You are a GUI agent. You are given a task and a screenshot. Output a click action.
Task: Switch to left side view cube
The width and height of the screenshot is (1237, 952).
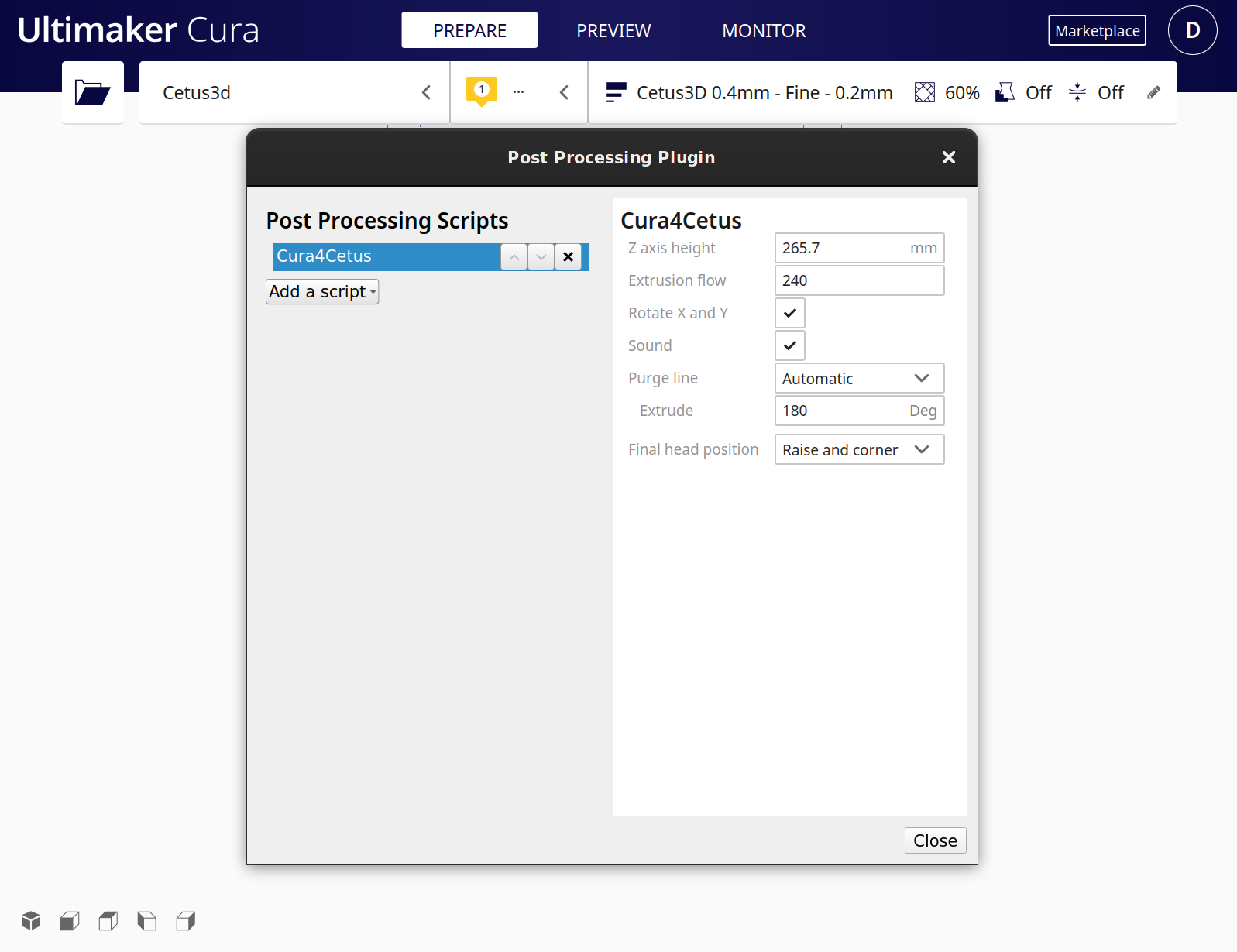tap(147, 920)
